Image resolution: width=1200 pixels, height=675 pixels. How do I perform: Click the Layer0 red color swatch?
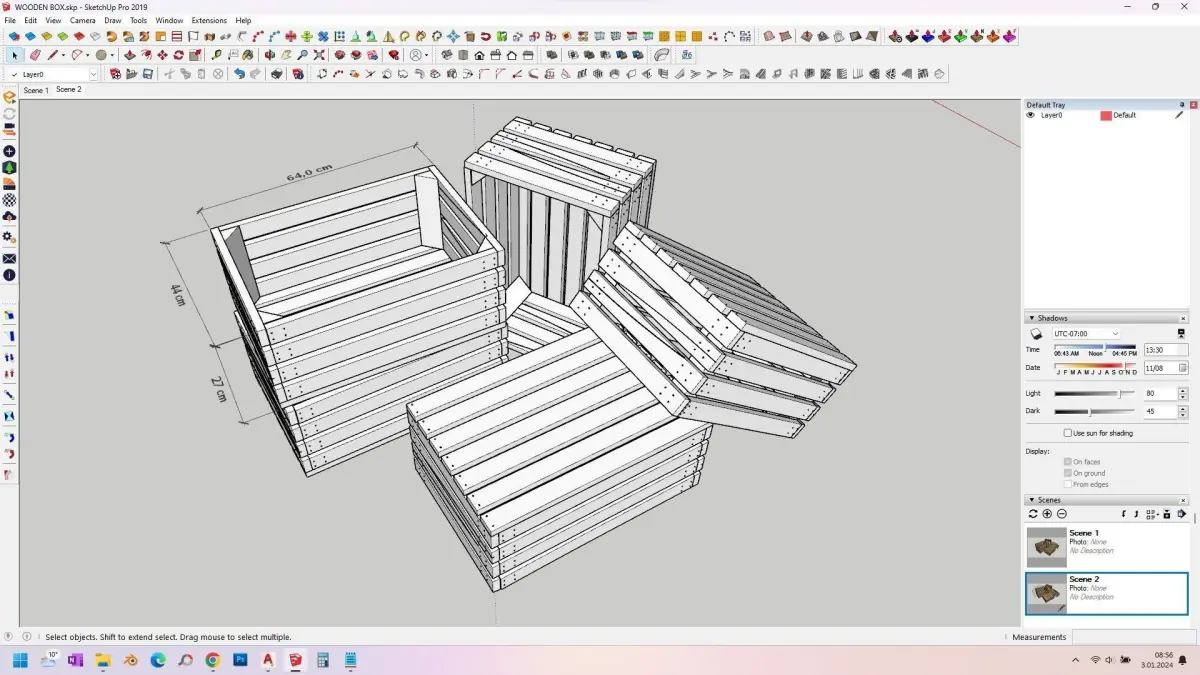point(1106,115)
